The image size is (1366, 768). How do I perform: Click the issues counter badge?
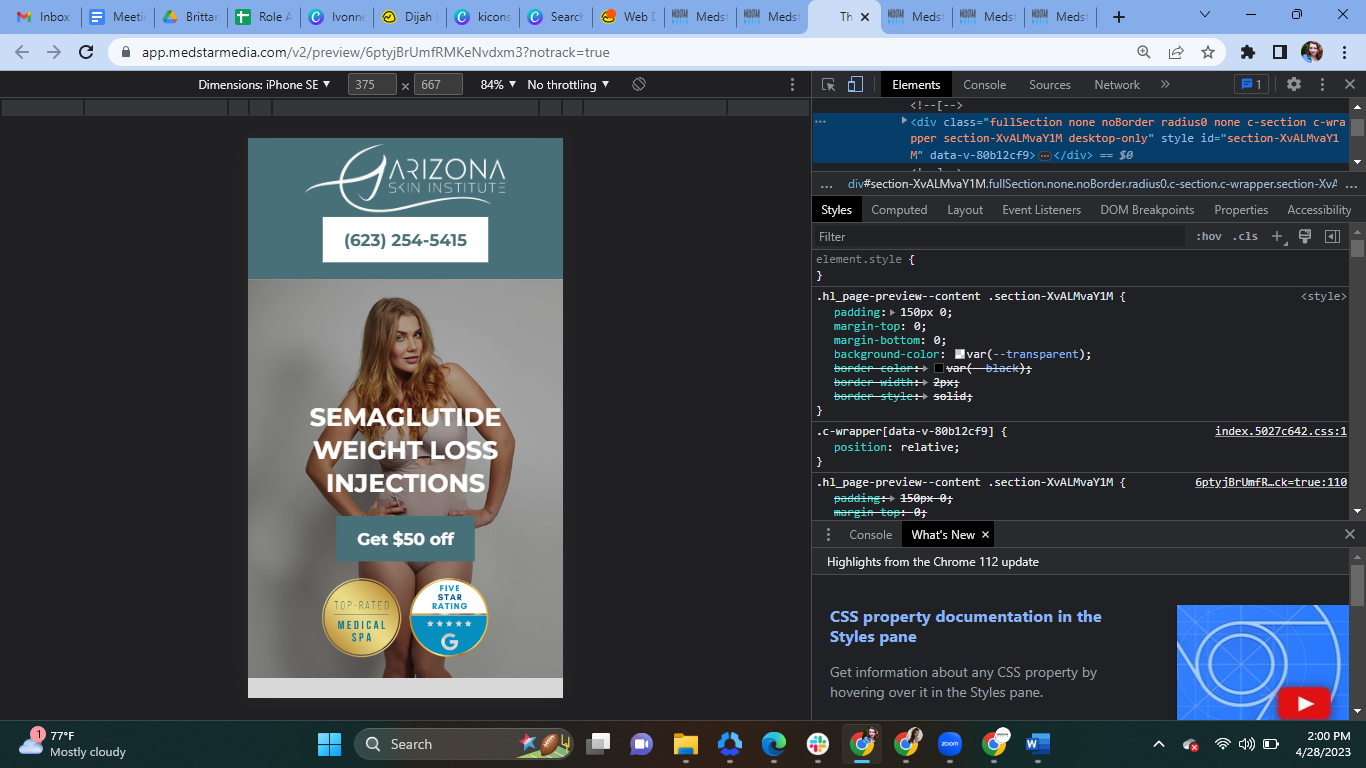[1252, 85]
